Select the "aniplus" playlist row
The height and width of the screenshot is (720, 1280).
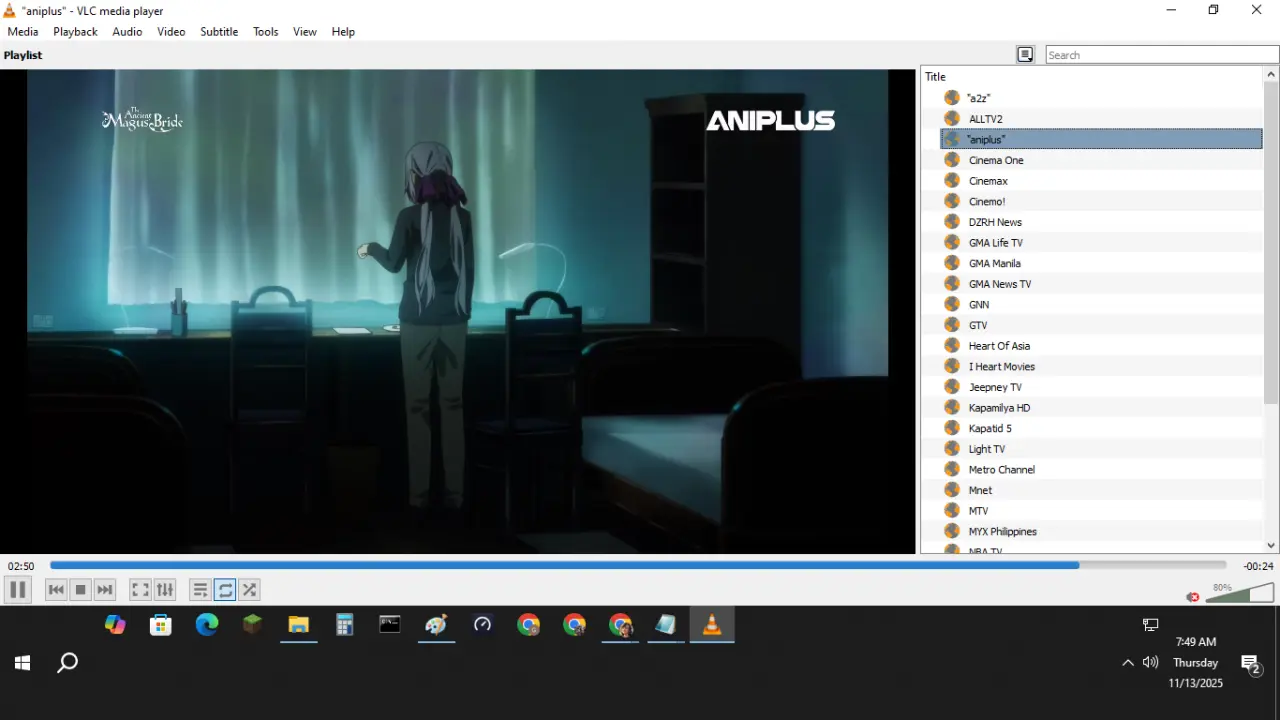pos(1101,139)
